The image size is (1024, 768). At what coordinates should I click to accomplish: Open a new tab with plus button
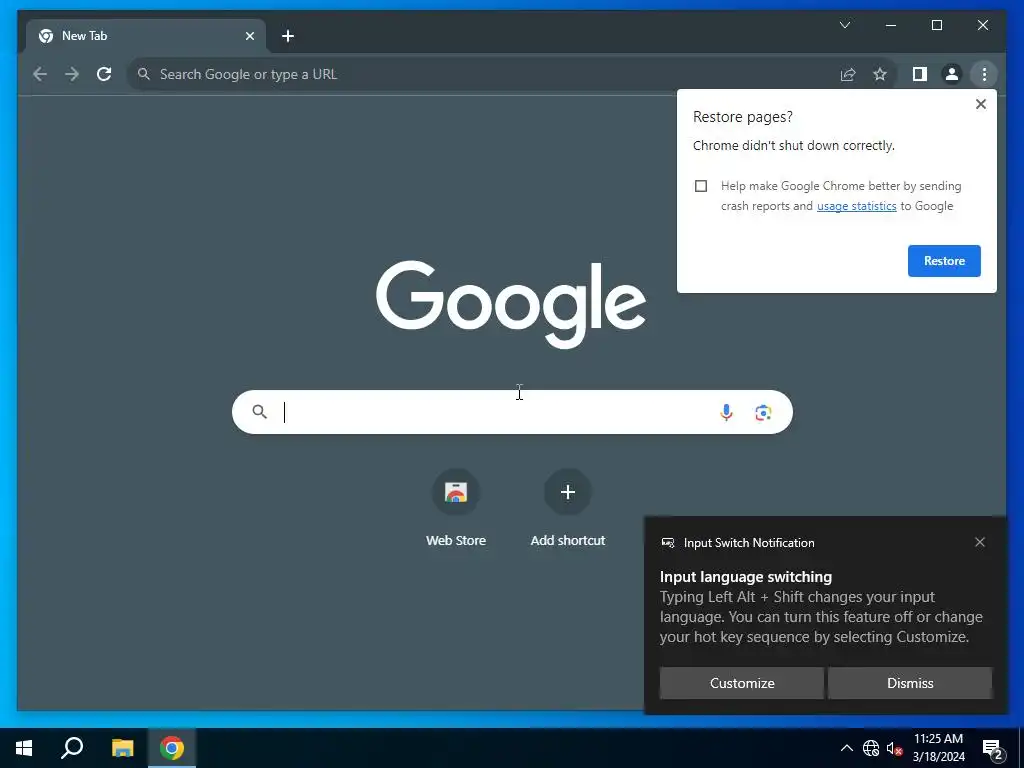(x=288, y=36)
